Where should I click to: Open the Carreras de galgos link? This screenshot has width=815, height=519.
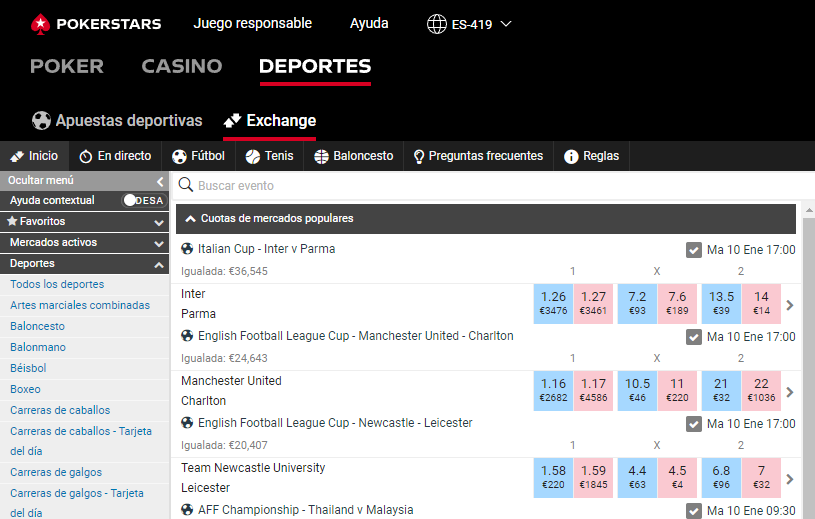pyautogui.click(x=56, y=472)
